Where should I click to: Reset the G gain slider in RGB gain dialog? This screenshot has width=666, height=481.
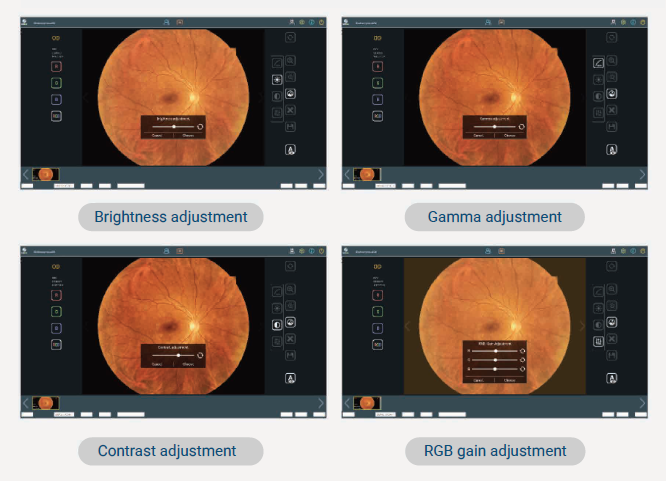pyautogui.click(x=522, y=360)
